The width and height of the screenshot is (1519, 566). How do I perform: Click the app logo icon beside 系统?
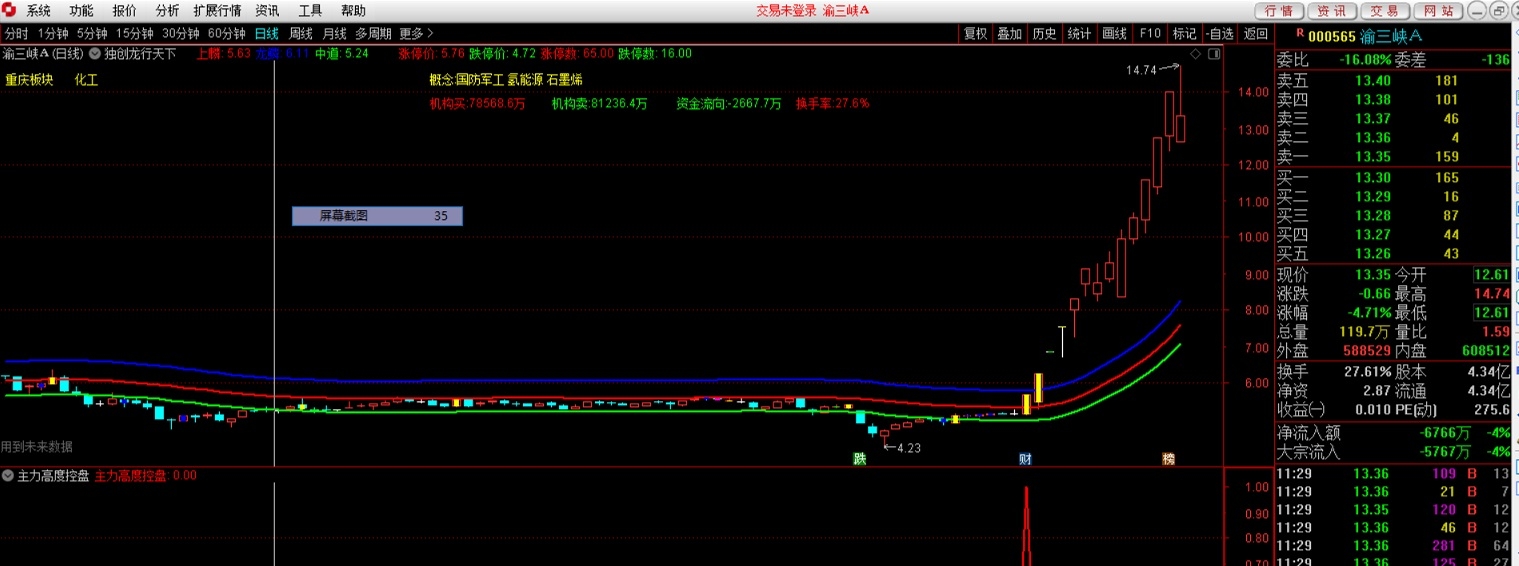[11, 11]
